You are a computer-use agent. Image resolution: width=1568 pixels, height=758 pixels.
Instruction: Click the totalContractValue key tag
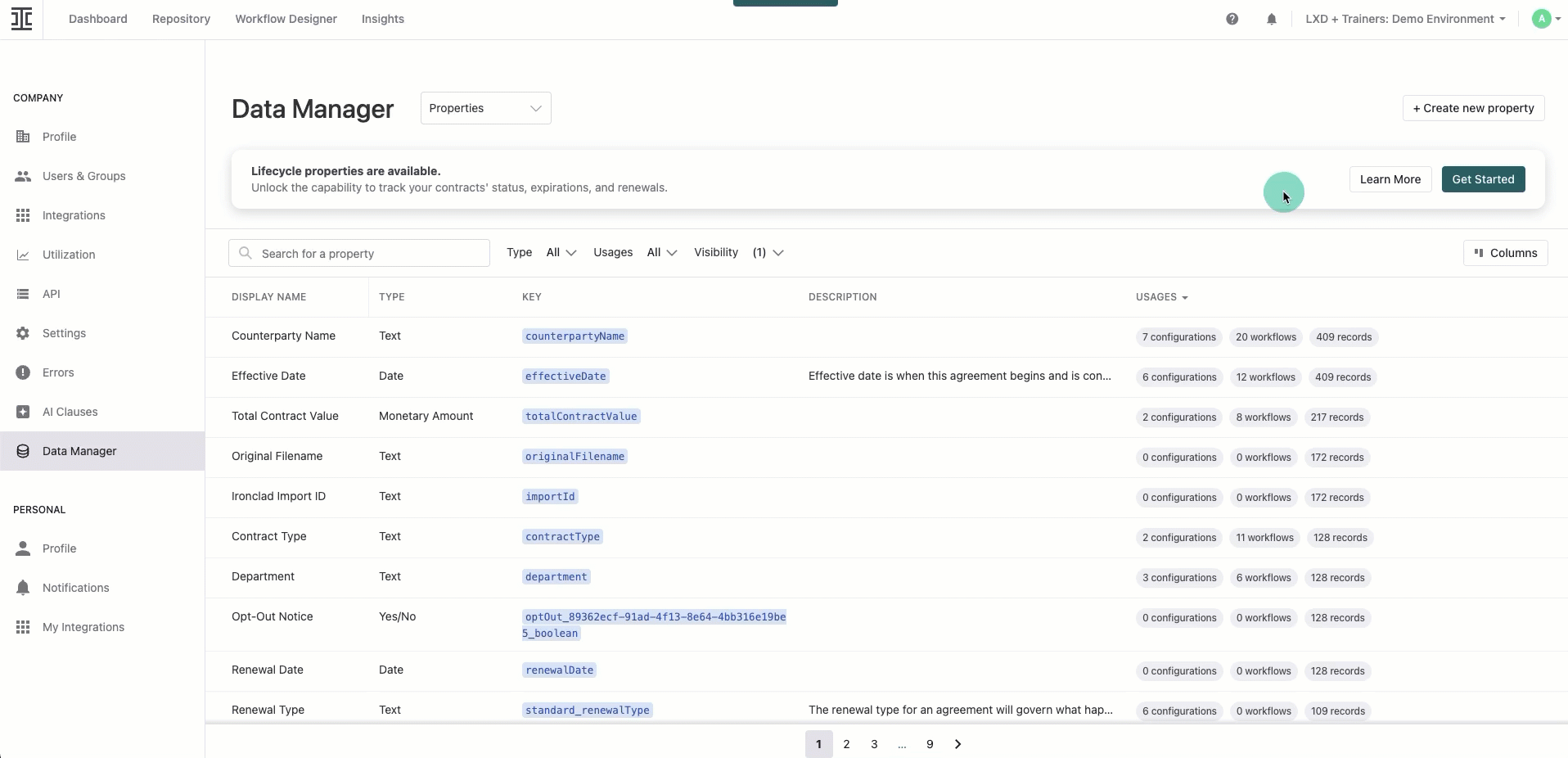click(x=581, y=417)
